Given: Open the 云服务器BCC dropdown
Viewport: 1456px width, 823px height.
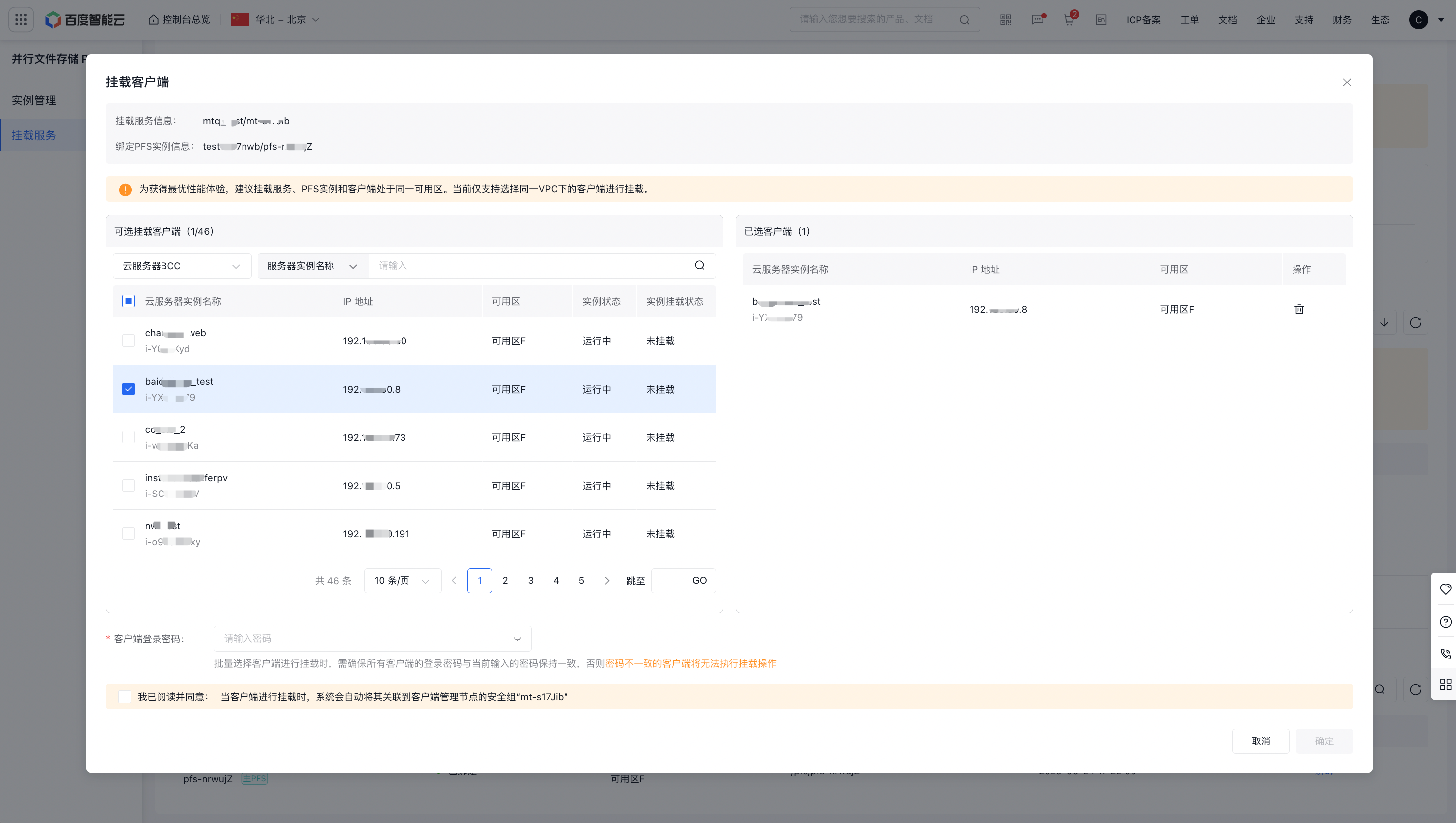Looking at the screenshot, I should (182, 266).
